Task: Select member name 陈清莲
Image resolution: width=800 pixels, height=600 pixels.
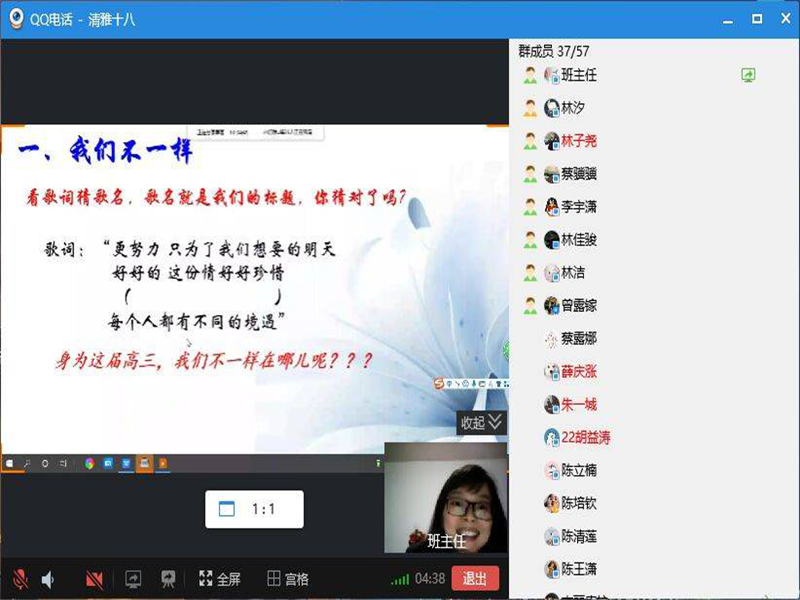Action: tap(579, 536)
